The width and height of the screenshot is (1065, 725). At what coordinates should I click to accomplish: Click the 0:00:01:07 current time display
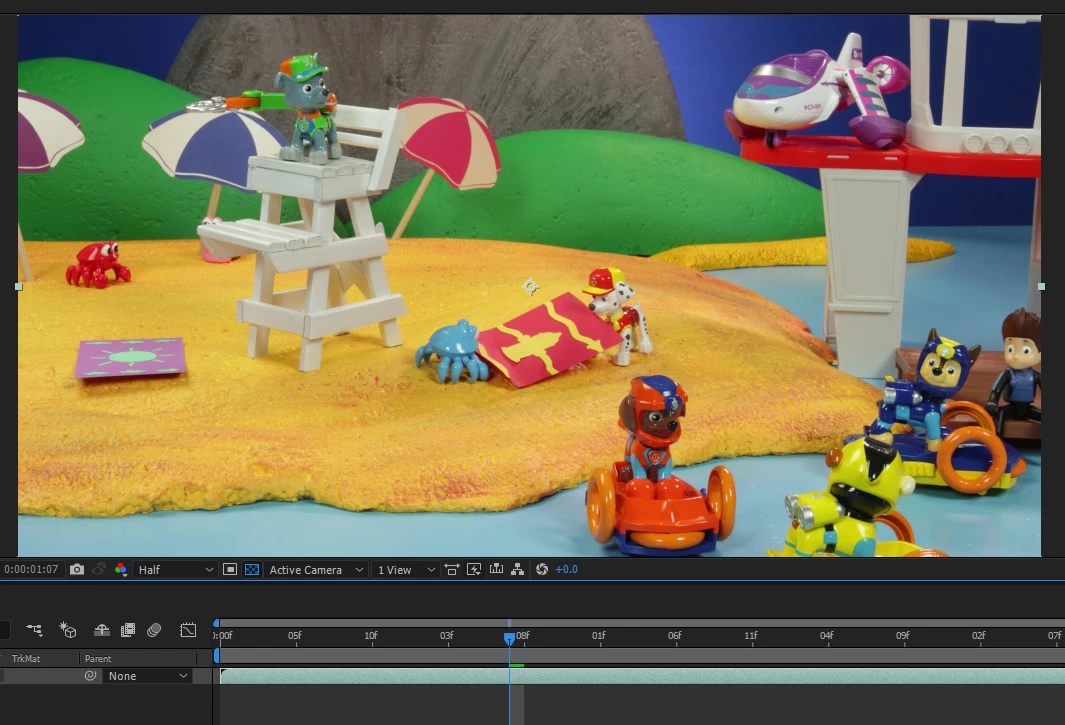pyautogui.click(x=31, y=569)
